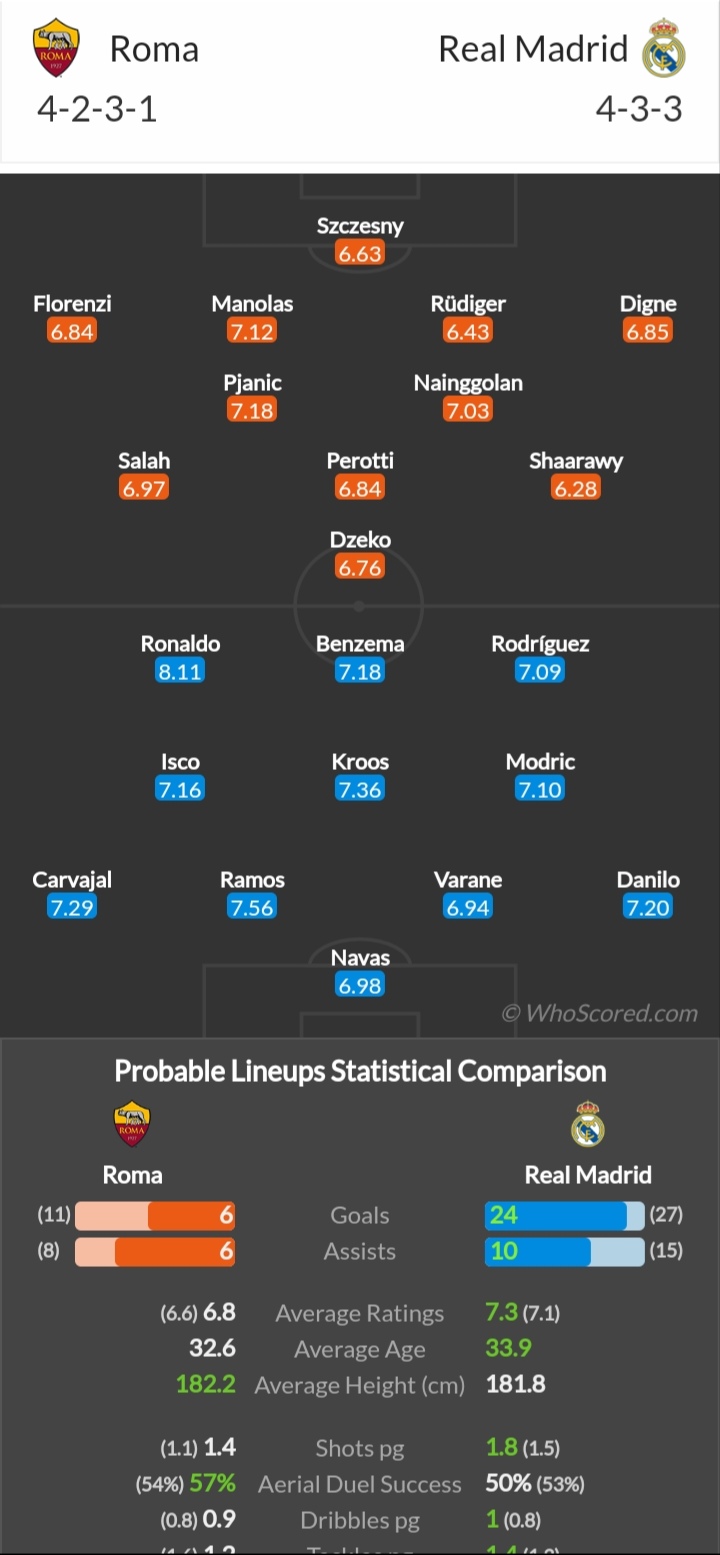720x1555 pixels.
Task: Open Ronaldo's 8.11 rating badge
Action: click(180, 671)
